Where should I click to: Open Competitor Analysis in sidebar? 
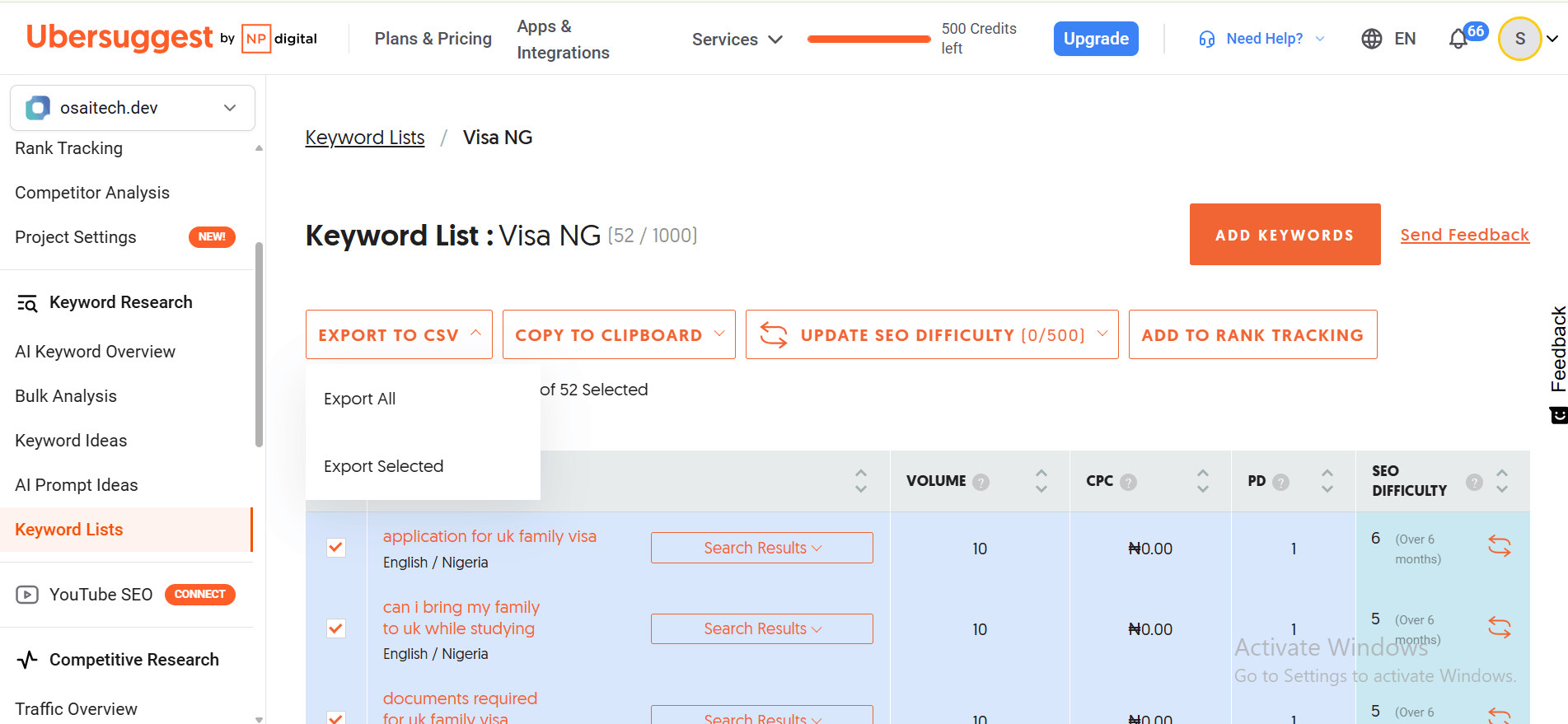click(x=92, y=193)
